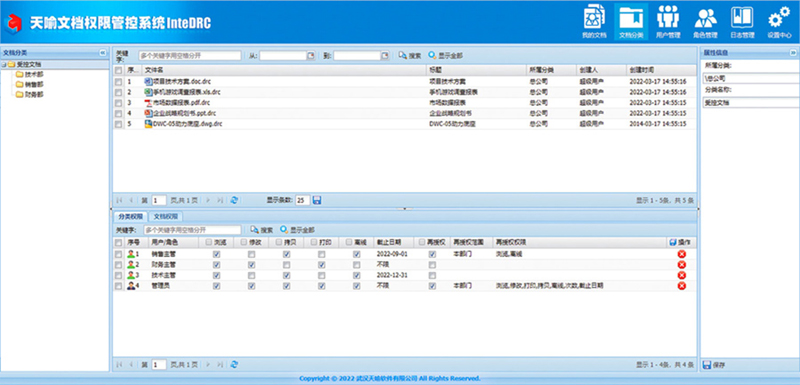Delete the 销售主管 permission row
Viewport: 800px width, 385px height.
682,254
